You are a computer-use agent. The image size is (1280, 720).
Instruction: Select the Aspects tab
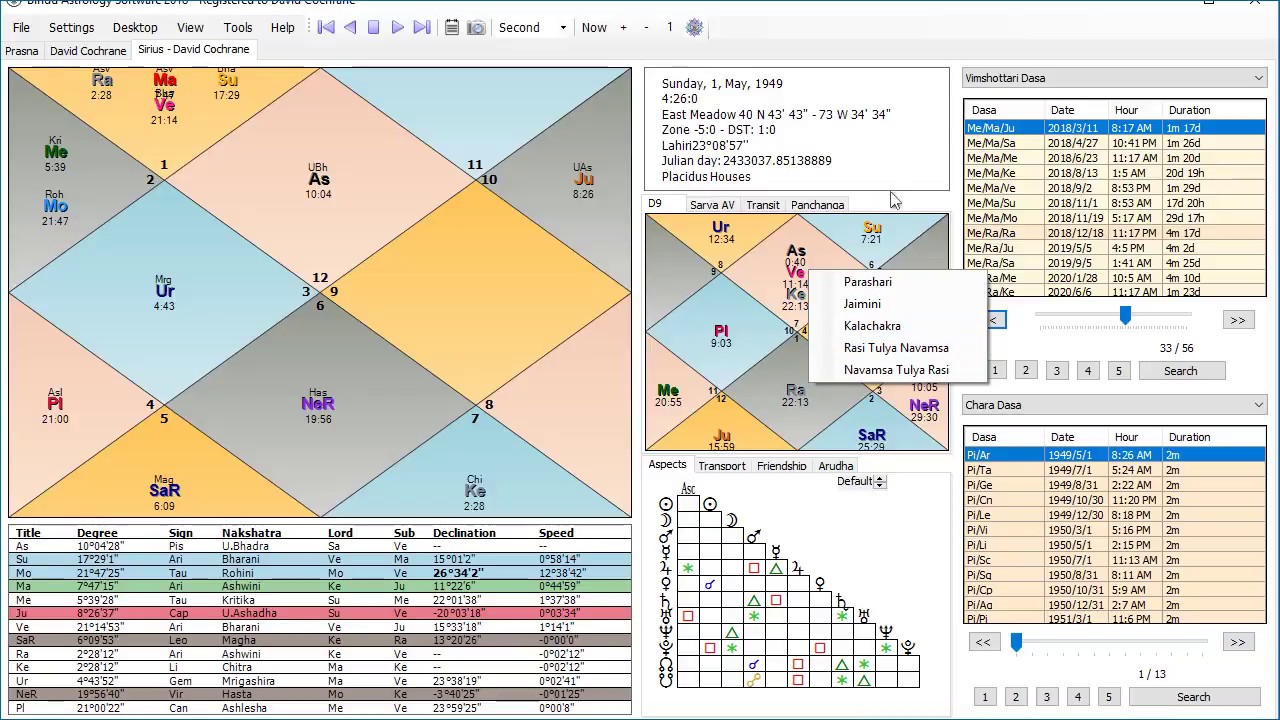click(x=667, y=464)
